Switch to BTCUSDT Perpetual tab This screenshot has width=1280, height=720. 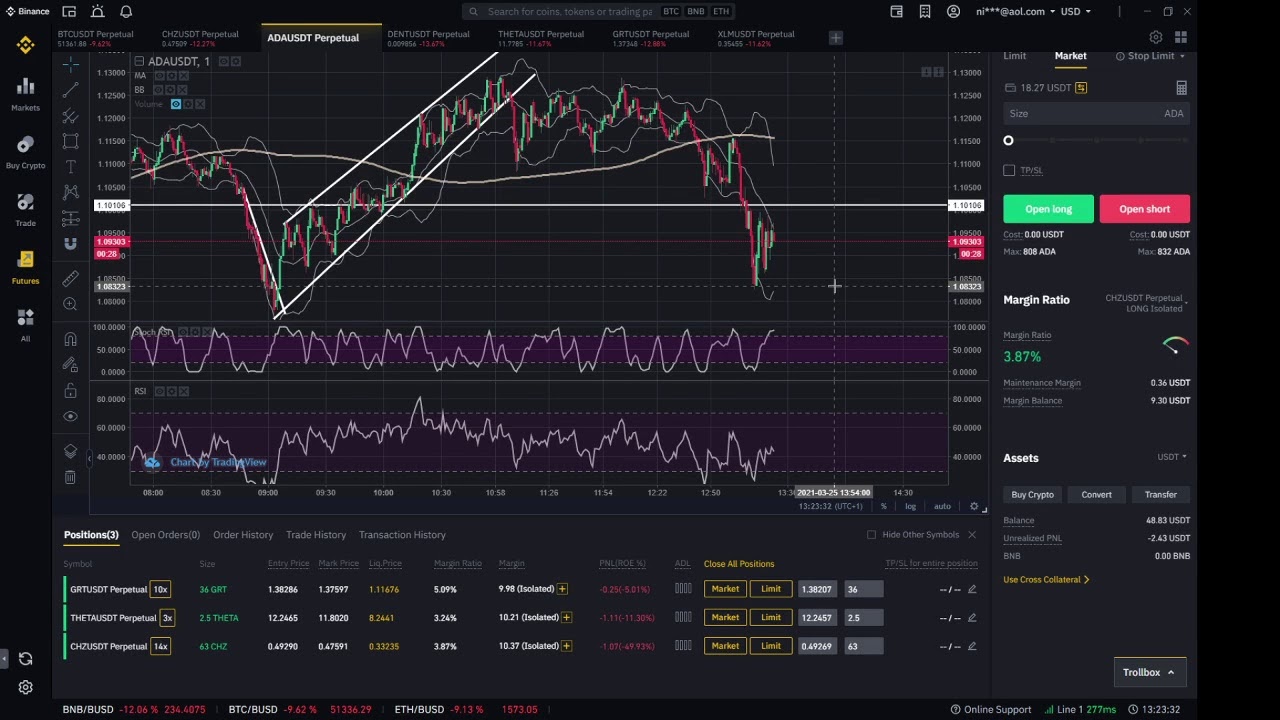[96, 38]
